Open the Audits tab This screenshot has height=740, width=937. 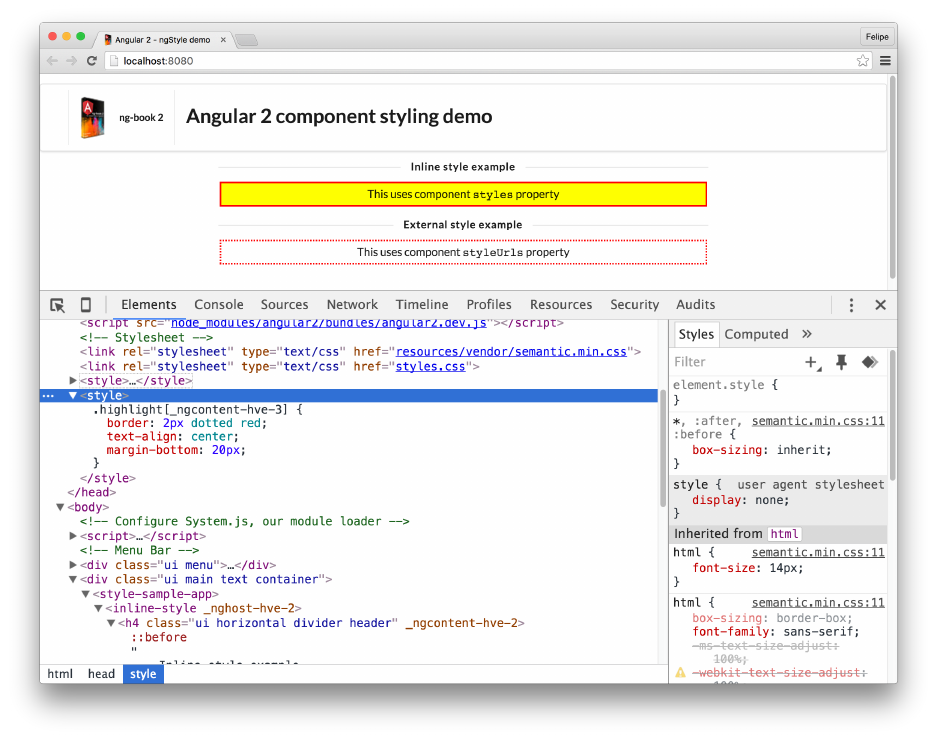coord(696,305)
